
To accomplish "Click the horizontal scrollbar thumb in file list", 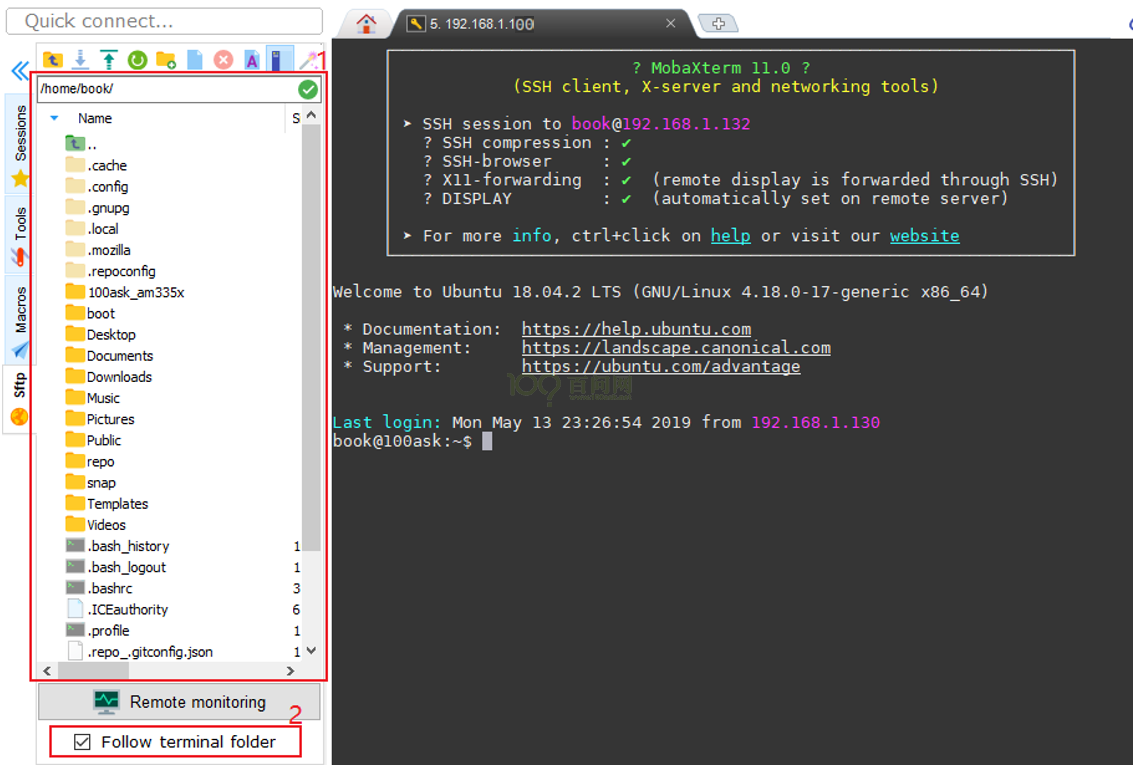I will pyautogui.click(x=94, y=671).
